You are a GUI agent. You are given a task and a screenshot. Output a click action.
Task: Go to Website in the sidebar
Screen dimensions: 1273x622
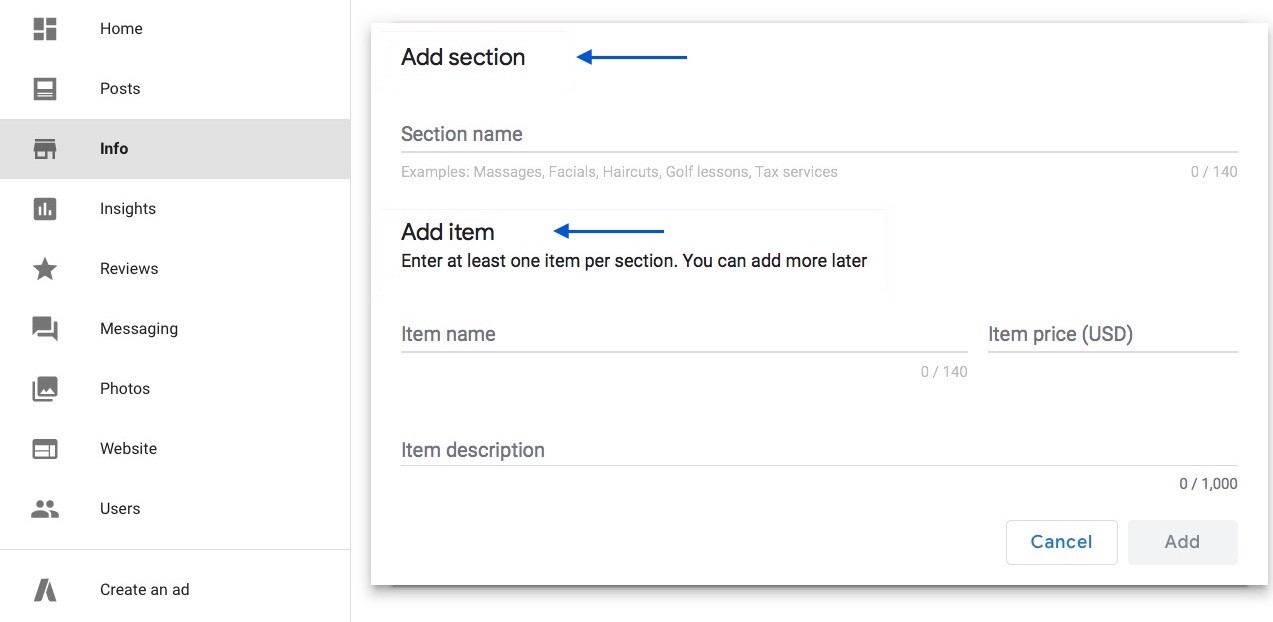tap(175, 449)
